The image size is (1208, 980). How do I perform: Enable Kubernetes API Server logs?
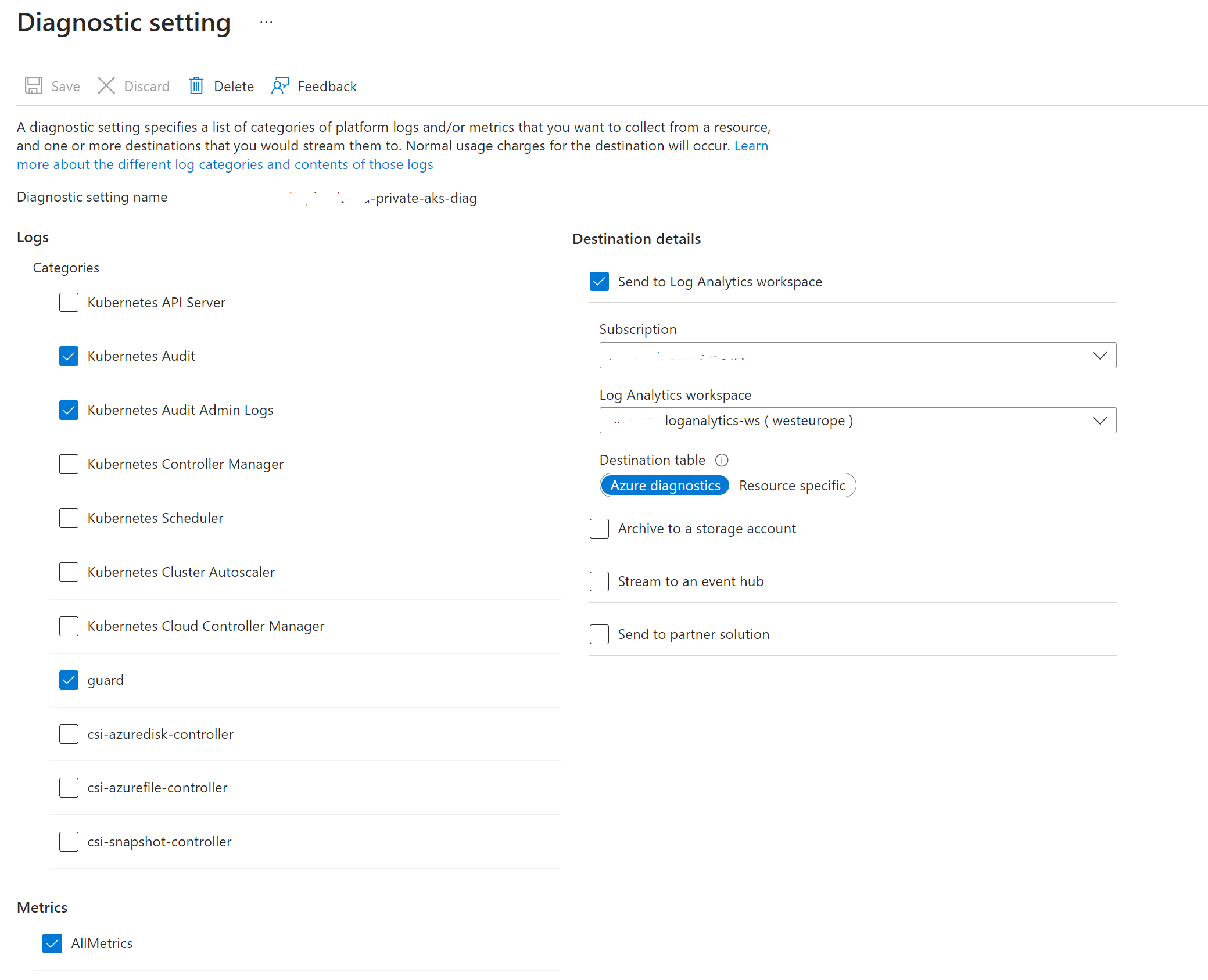[x=69, y=303]
